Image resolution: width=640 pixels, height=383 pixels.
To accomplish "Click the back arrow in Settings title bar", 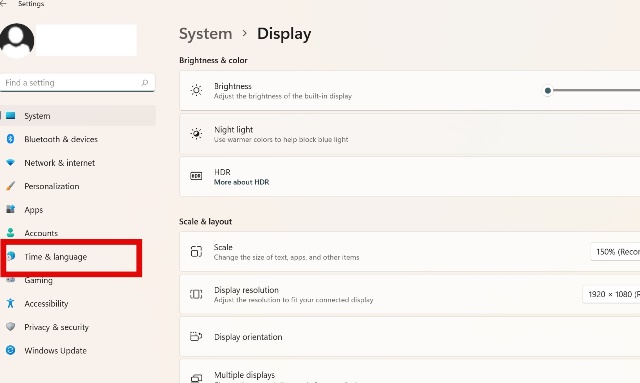I will tap(3, 4).
